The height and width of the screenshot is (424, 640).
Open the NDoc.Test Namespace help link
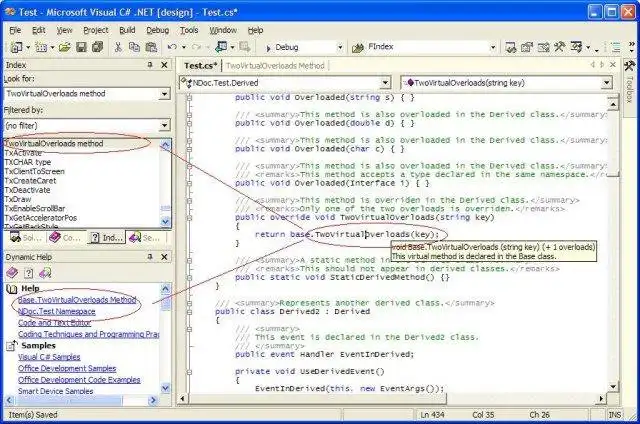coord(56,311)
